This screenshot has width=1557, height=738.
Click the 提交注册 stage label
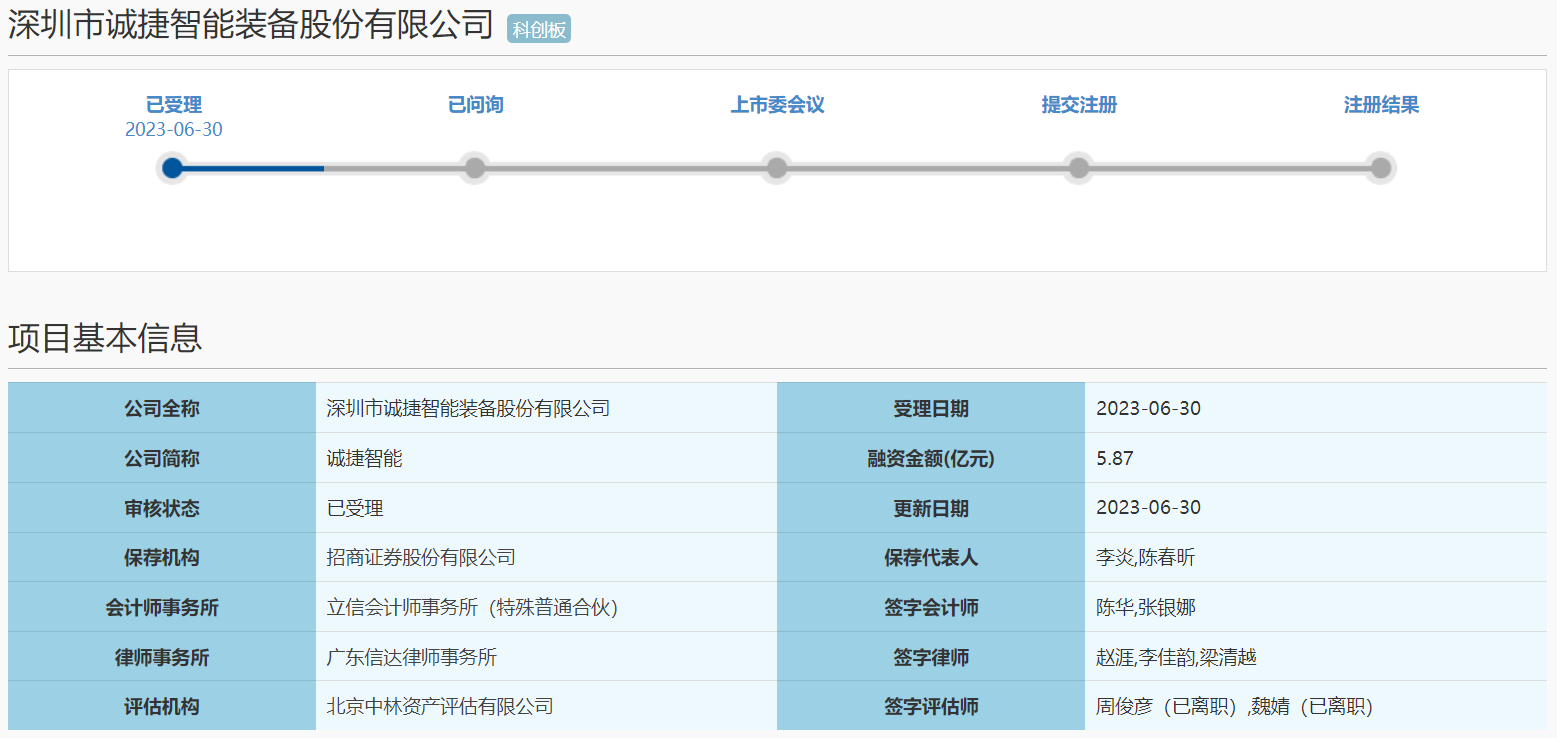click(x=1079, y=105)
